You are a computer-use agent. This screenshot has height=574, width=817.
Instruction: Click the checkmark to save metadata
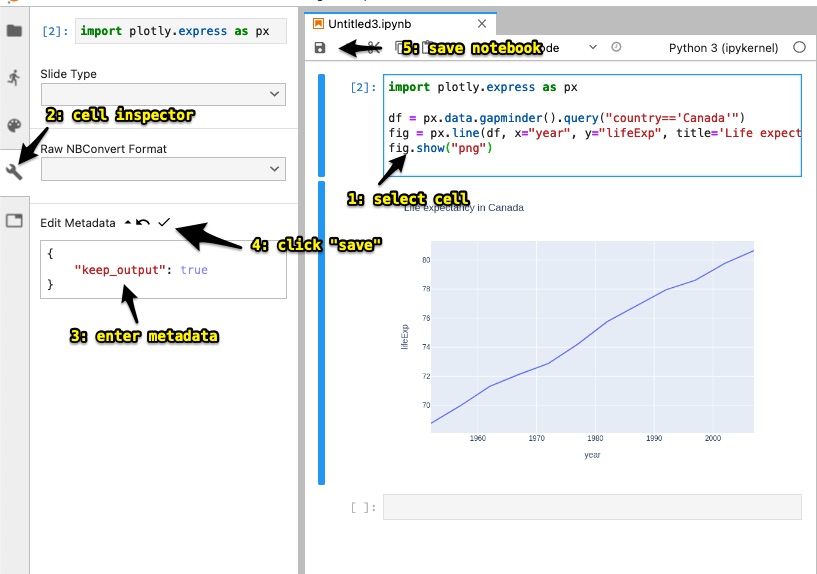[164, 222]
